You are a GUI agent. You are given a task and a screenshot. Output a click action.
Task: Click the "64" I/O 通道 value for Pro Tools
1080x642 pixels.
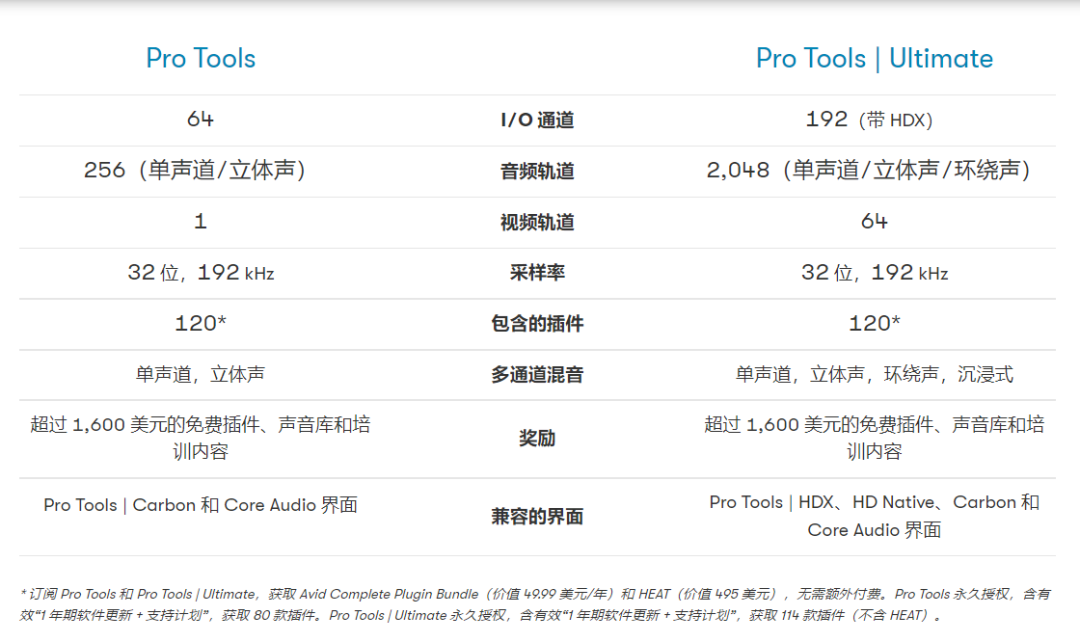point(200,119)
